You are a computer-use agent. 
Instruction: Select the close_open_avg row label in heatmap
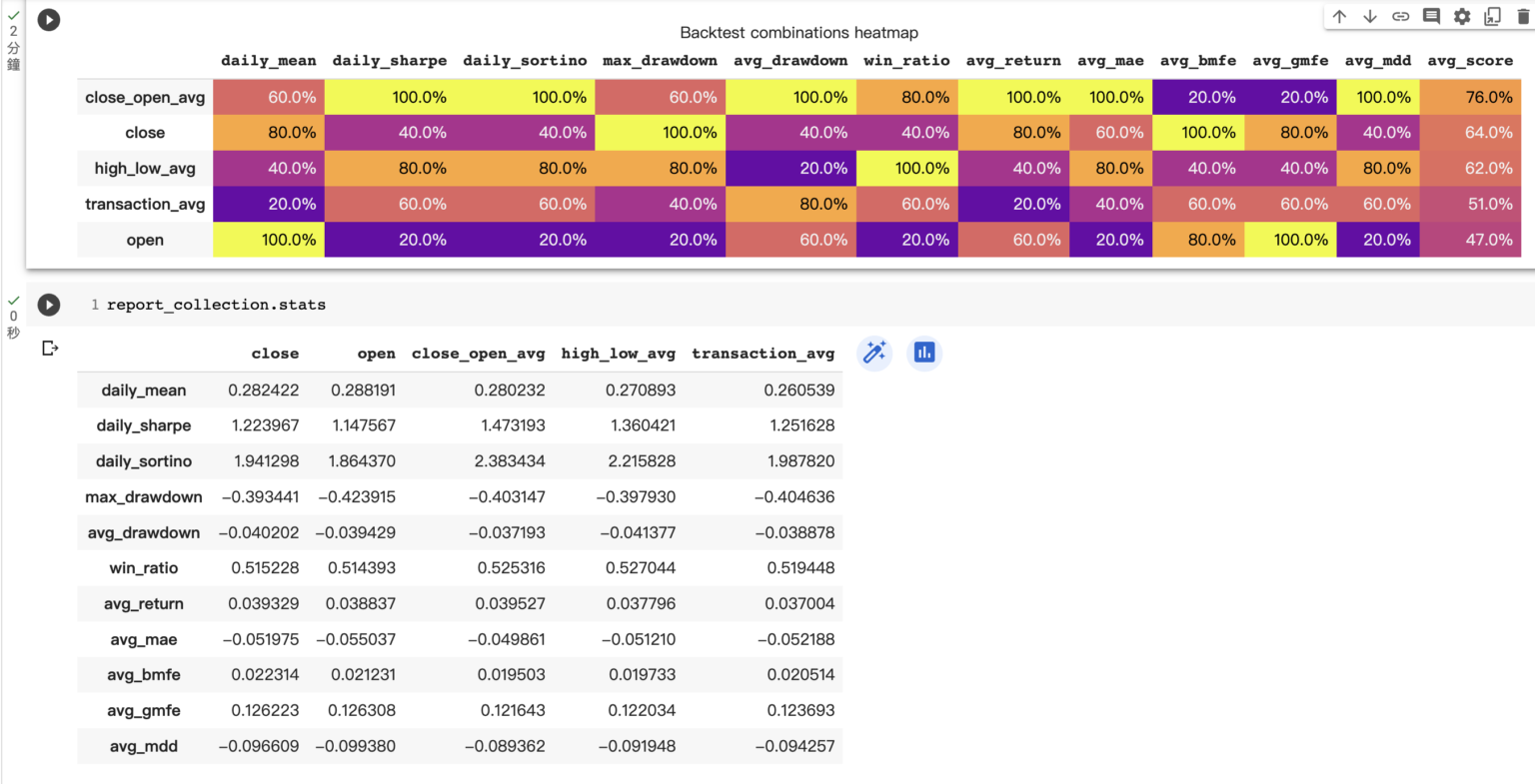145,97
